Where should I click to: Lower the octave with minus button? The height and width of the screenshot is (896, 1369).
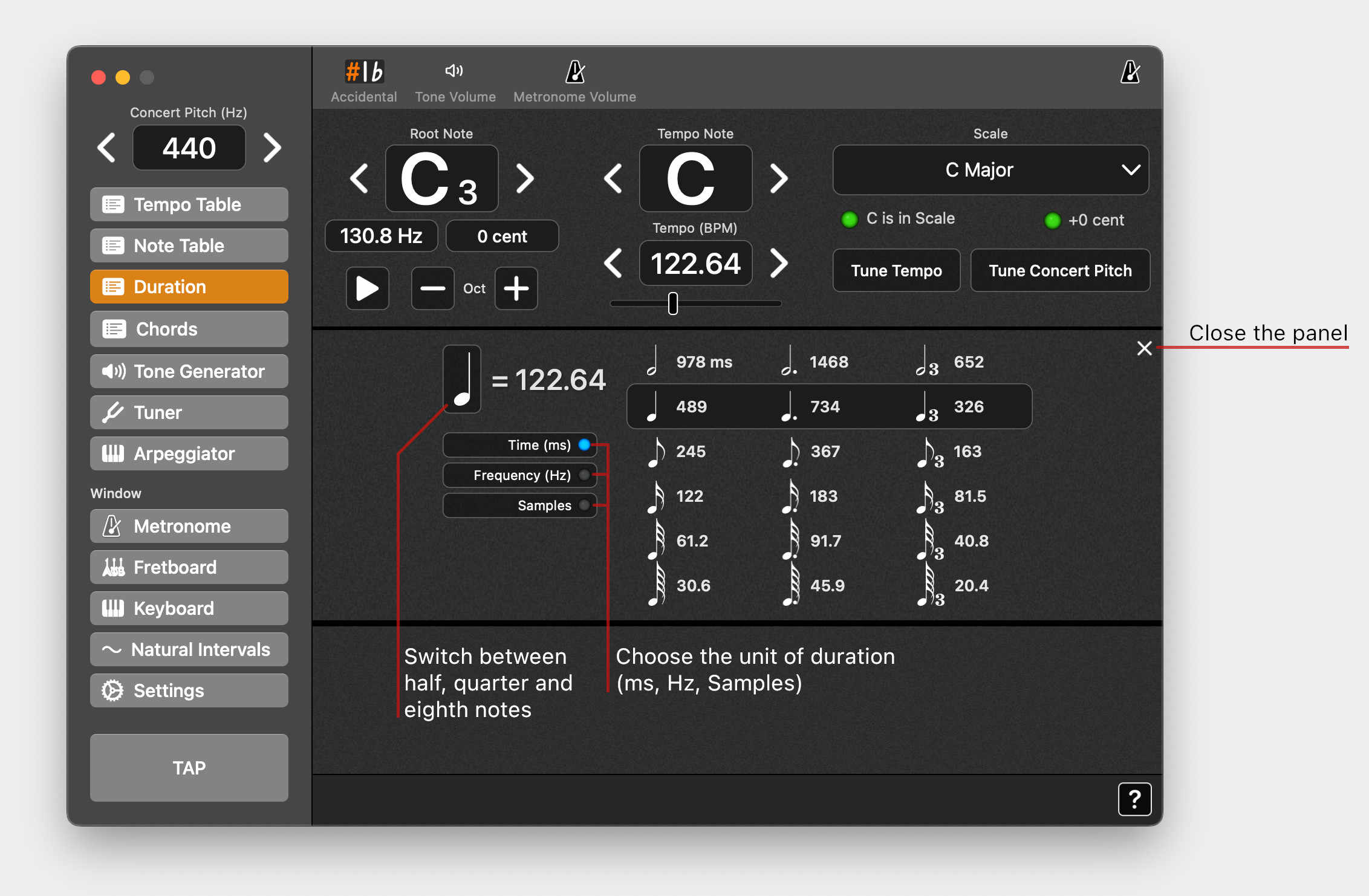[x=433, y=288]
